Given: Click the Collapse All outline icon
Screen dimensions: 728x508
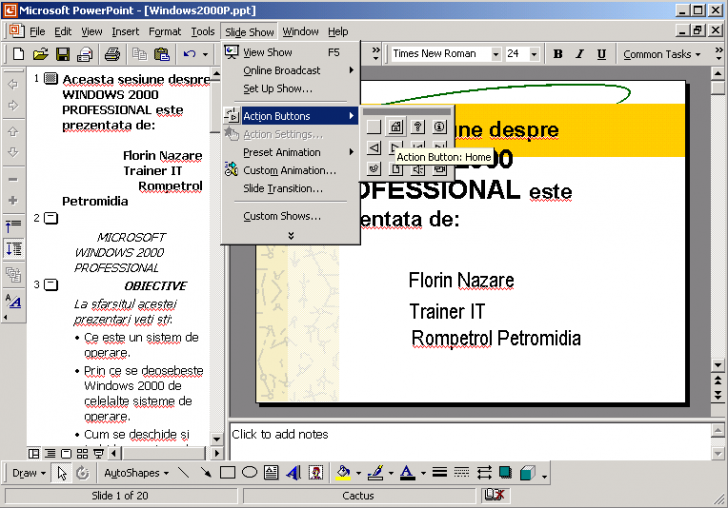Looking at the screenshot, I should pyautogui.click(x=13, y=226).
